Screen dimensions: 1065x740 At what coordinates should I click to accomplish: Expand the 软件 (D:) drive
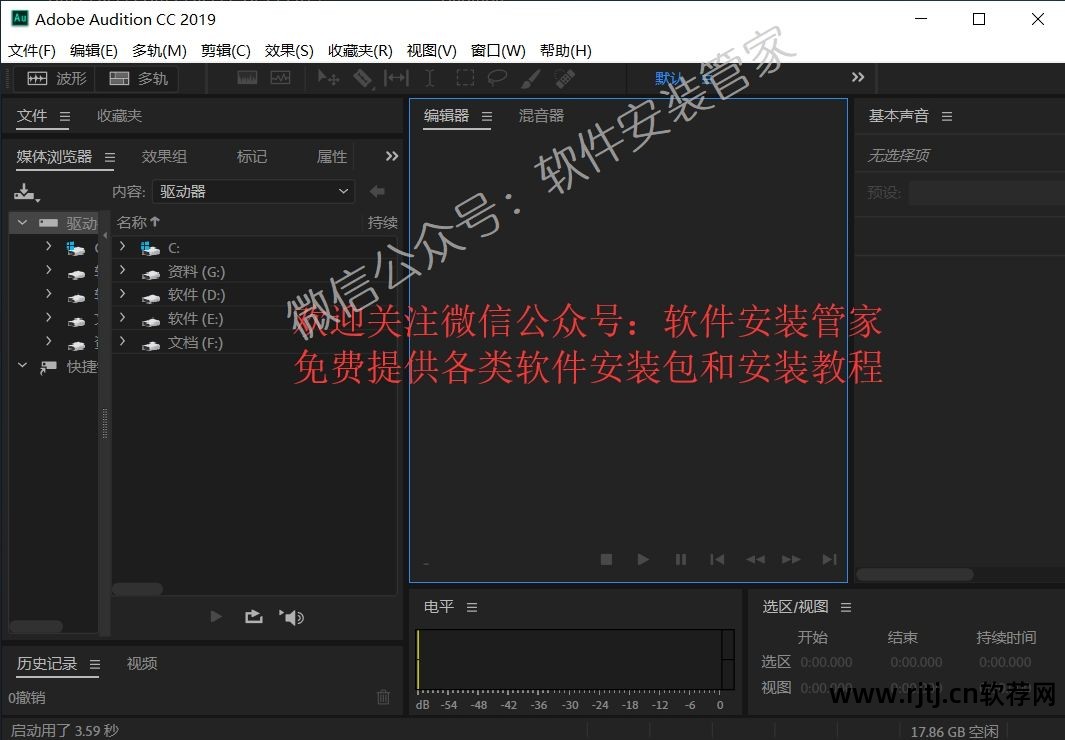[x=122, y=294]
